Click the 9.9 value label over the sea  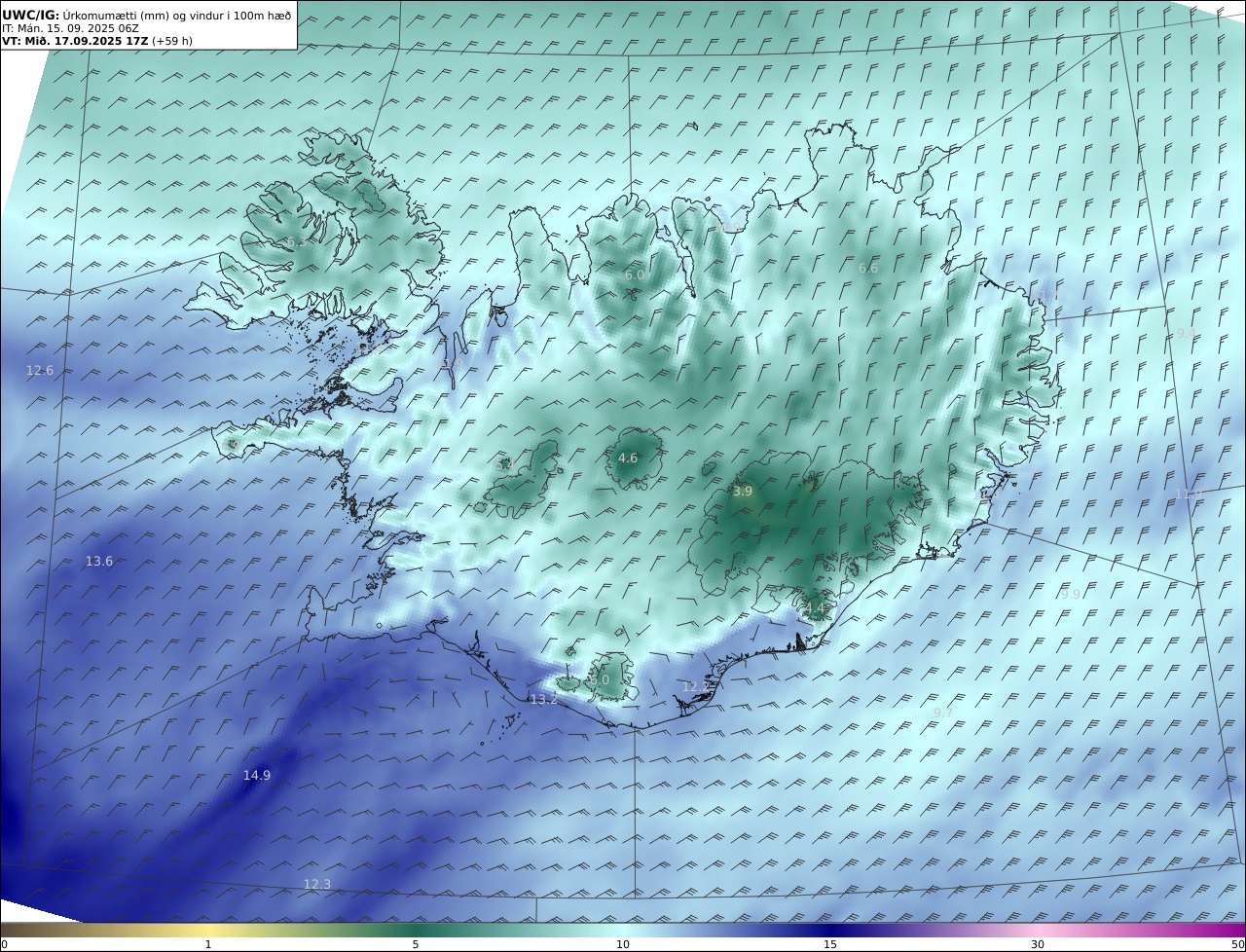pos(1071,594)
